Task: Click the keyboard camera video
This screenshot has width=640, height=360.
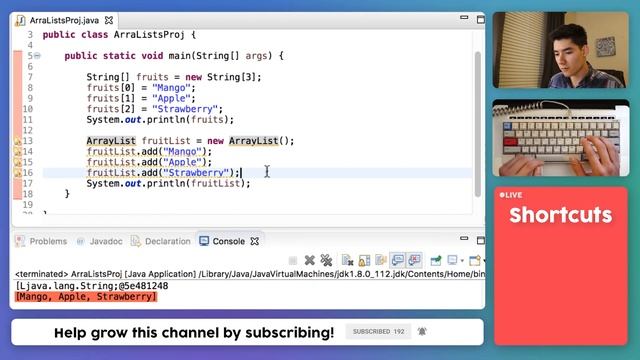Action: [560, 138]
